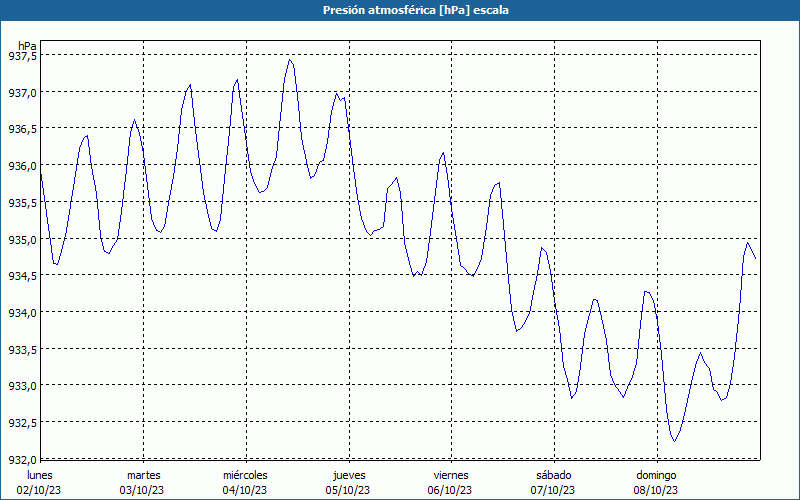This screenshot has height=500, width=800.
Task: Click the 934,5 axis value
Action: [x=23, y=276]
